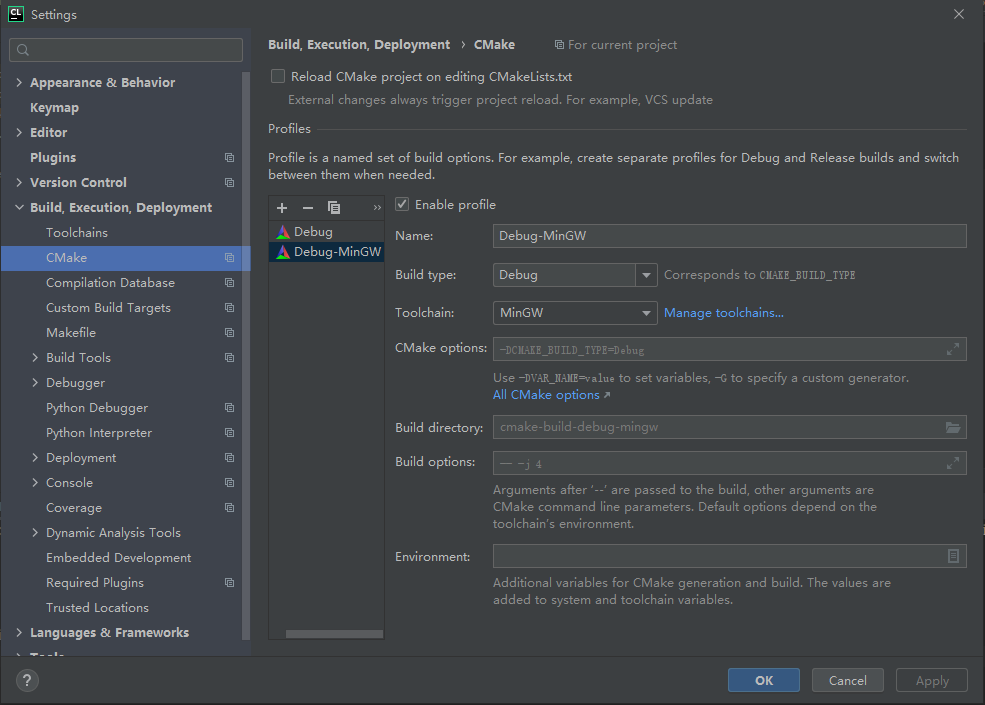Click the OK button
This screenshot has width=985, height=705.
tap(763, 681)
